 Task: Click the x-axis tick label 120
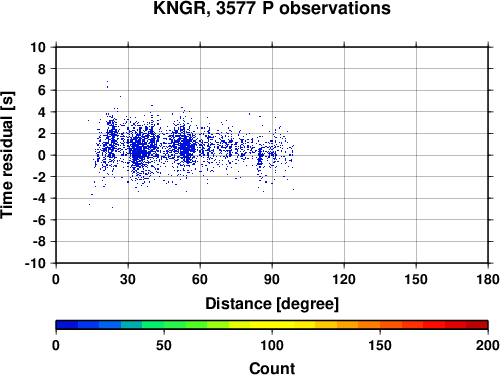tap(344, 279)
